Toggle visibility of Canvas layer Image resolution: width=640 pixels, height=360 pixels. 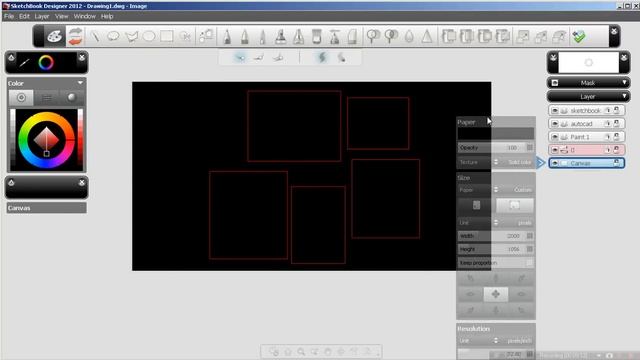(x=555, y=163)
